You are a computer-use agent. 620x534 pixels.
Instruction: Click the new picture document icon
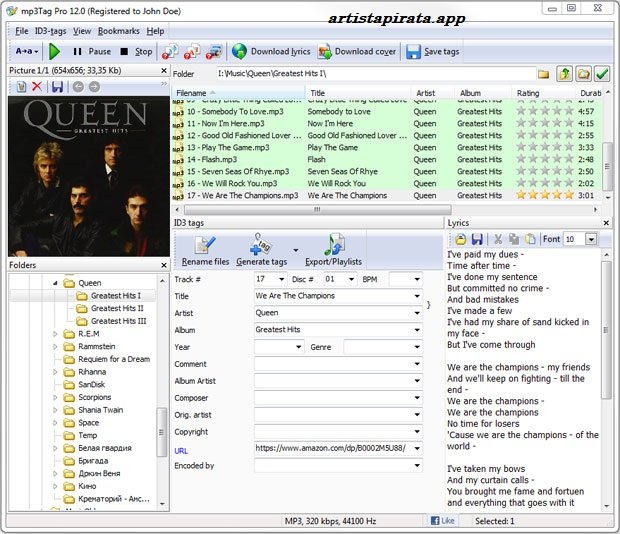click(x=21, y=87)
